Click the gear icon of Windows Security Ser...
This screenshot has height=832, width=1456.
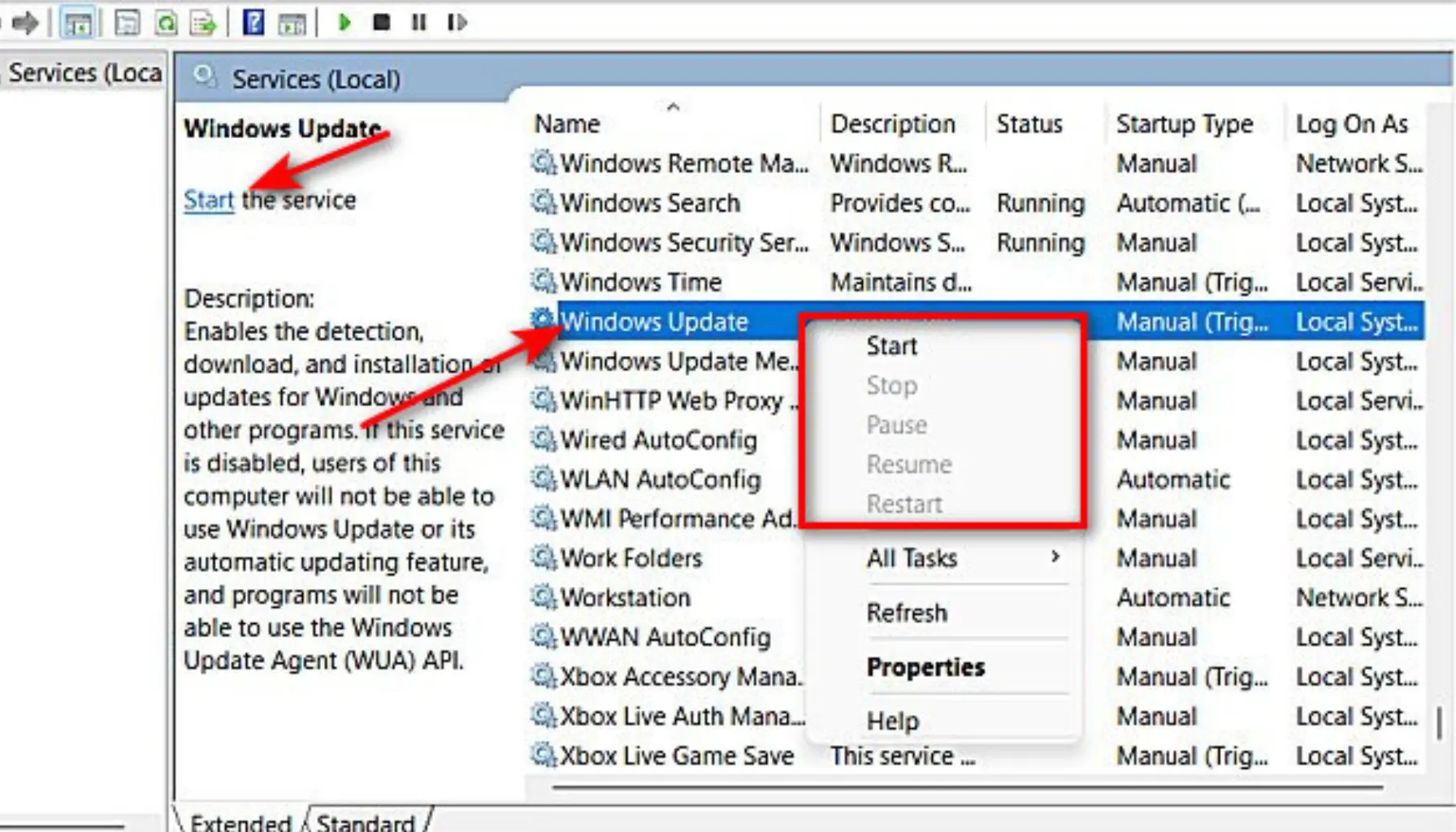544,241
